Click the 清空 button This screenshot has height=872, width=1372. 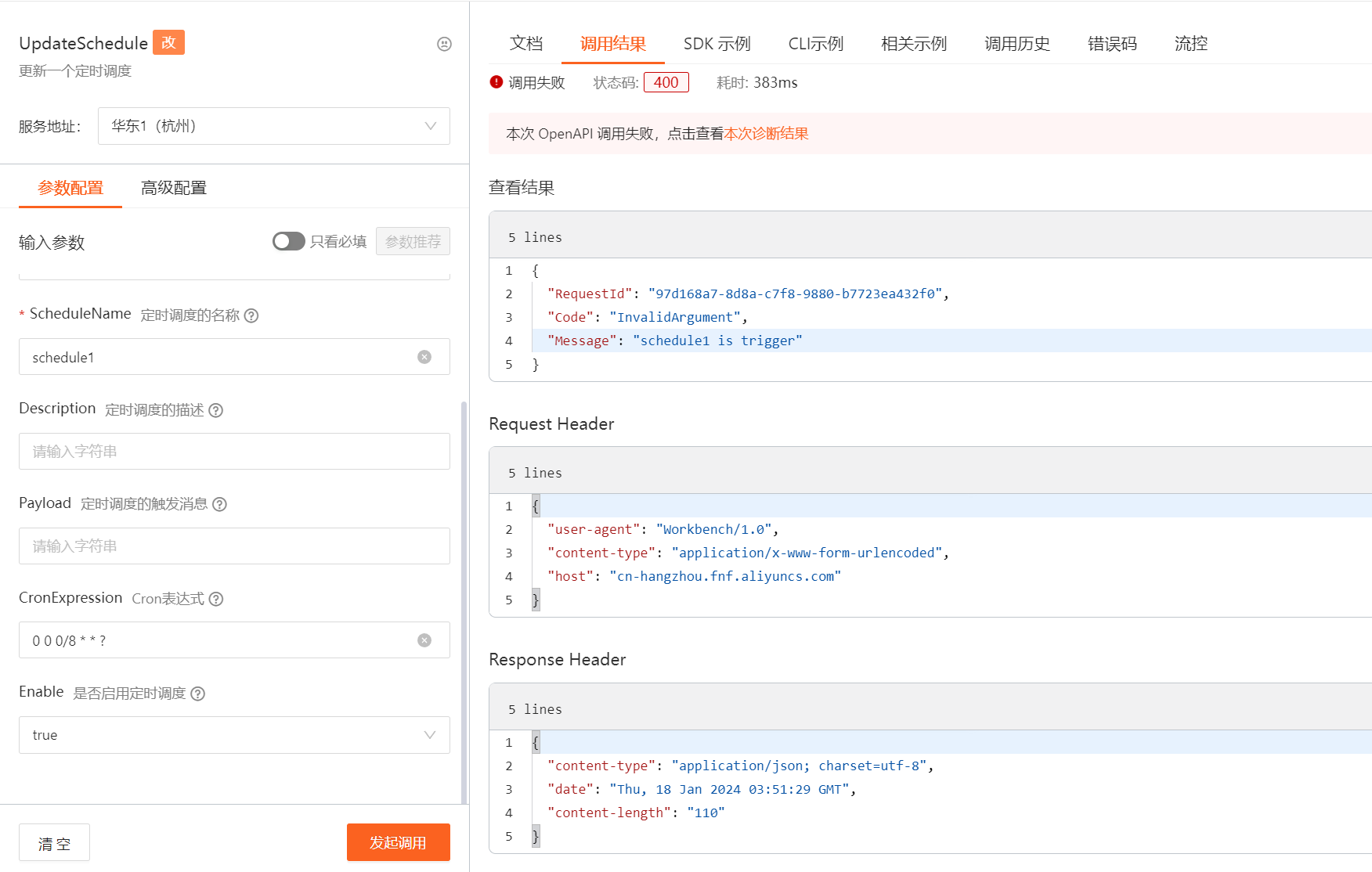pyautogui.click(x=54, y=842)
